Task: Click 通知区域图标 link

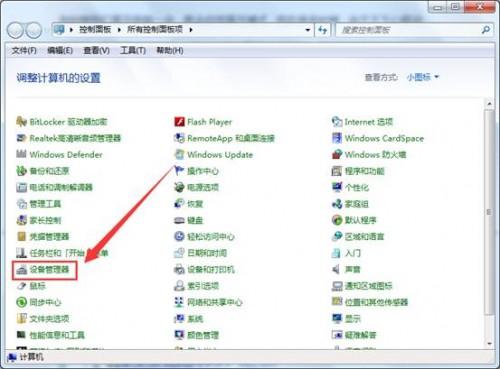Action: click(369, 286)
